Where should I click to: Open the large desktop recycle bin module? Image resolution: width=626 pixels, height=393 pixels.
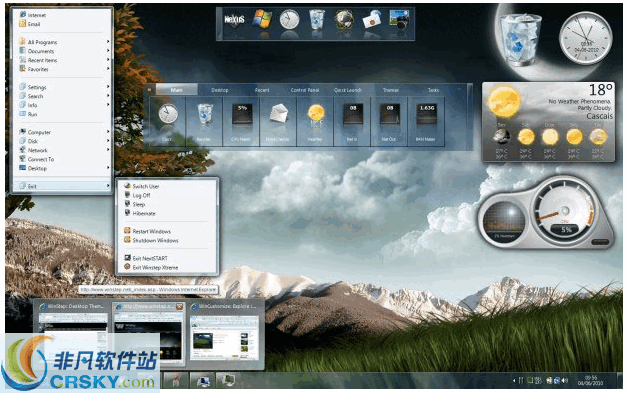(520, 39)
